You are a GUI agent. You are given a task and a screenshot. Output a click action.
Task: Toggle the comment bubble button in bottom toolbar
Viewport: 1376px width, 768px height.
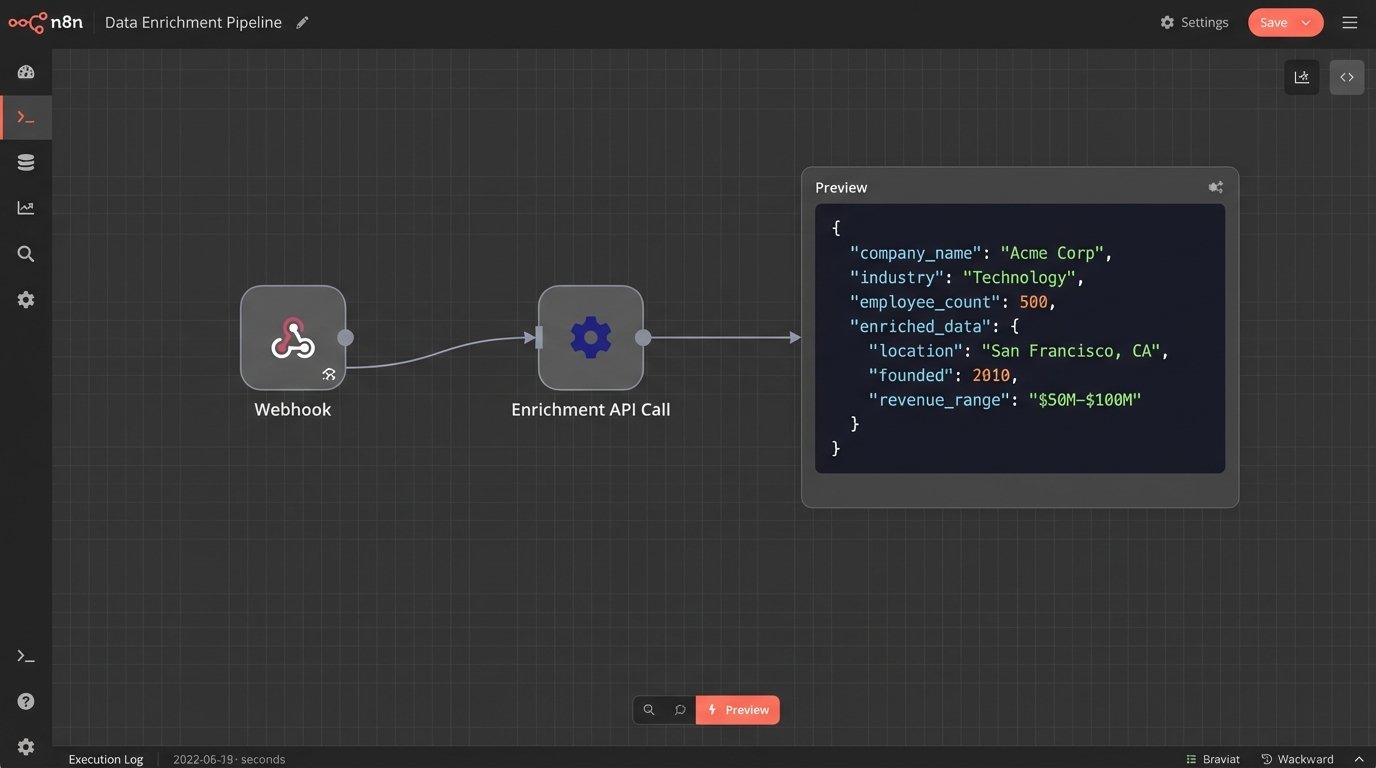[680, 710]
